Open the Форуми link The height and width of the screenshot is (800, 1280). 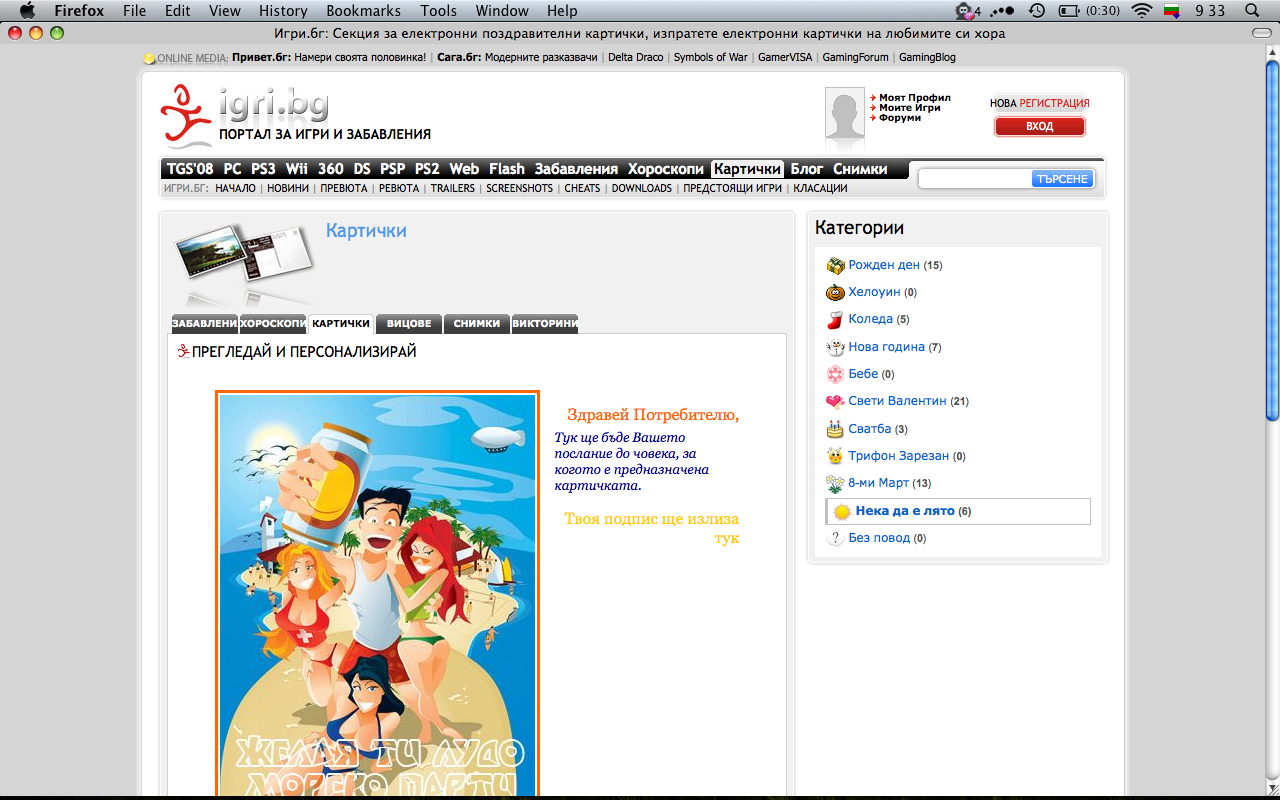[x=900, y=118]
